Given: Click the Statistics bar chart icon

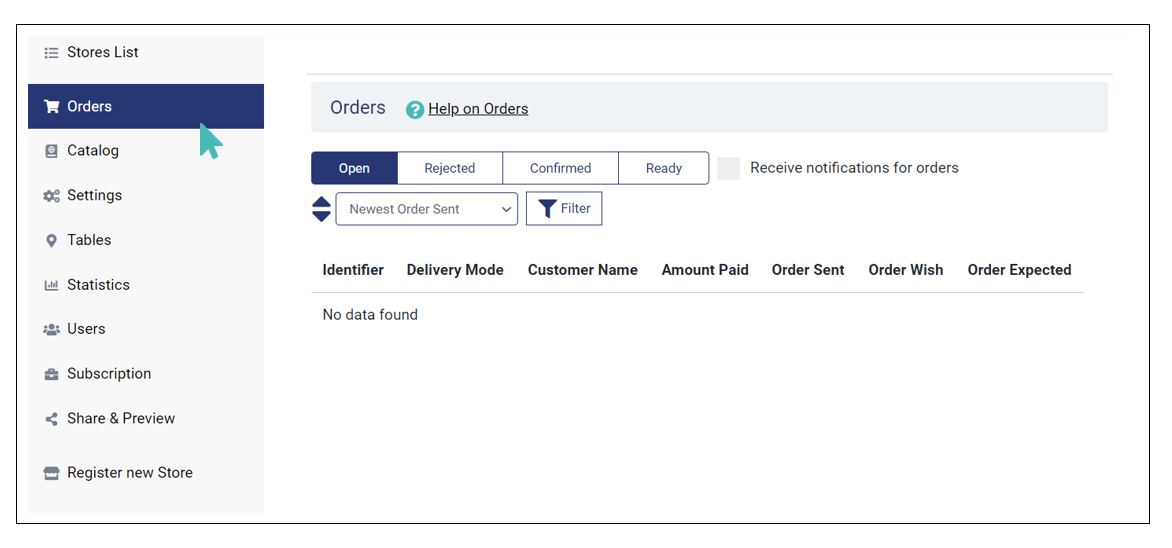Looking at the screenshot, I should (51, 285).
